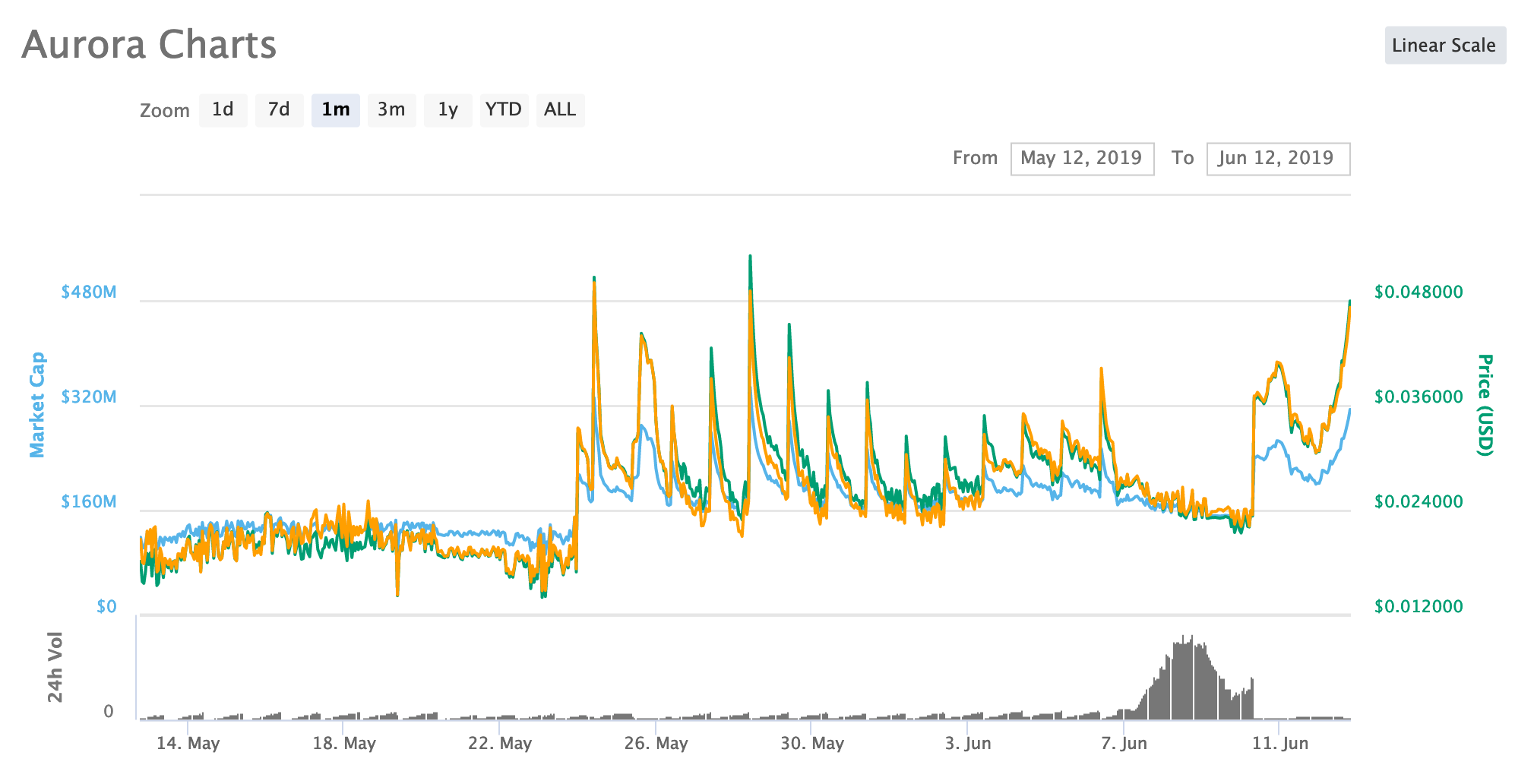Set zoom range to 7d
This screenshot has height=784, width=1515.
[x=279, y=110]
